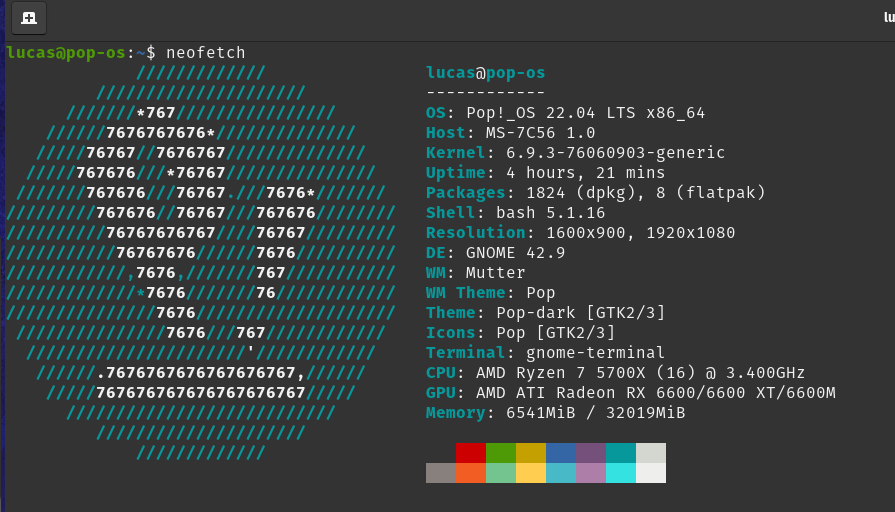Click the pink-mauve color block in bottom row
The image size is (895, 512).
pos(591,473)
